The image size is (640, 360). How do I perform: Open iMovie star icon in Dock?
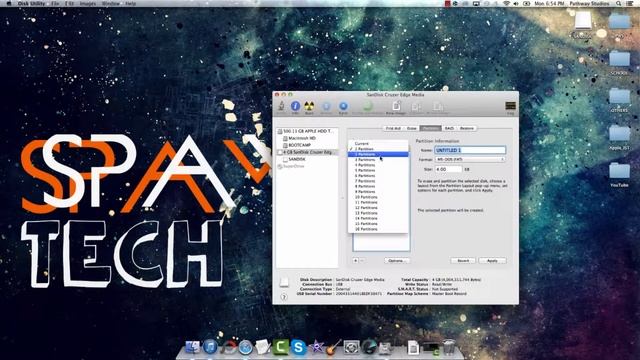pos(316,347)
